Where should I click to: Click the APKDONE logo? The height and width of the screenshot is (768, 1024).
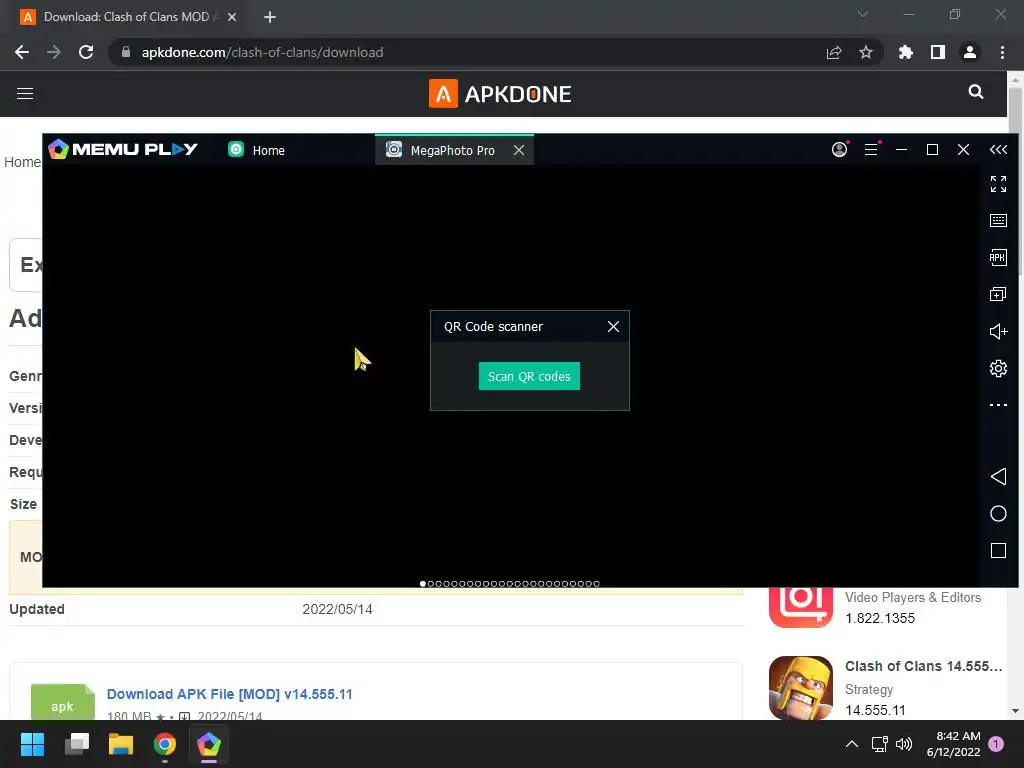coord(500,94)
